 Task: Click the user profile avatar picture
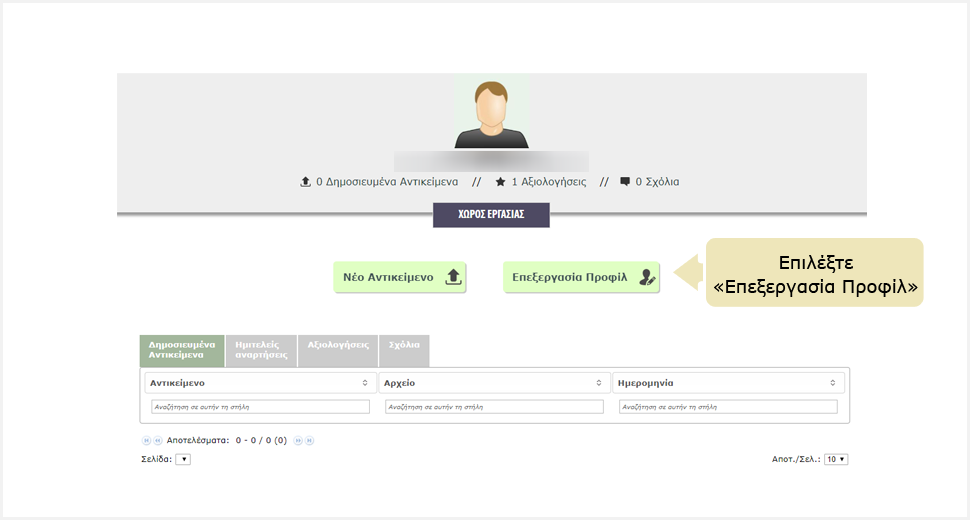(491, 112)
